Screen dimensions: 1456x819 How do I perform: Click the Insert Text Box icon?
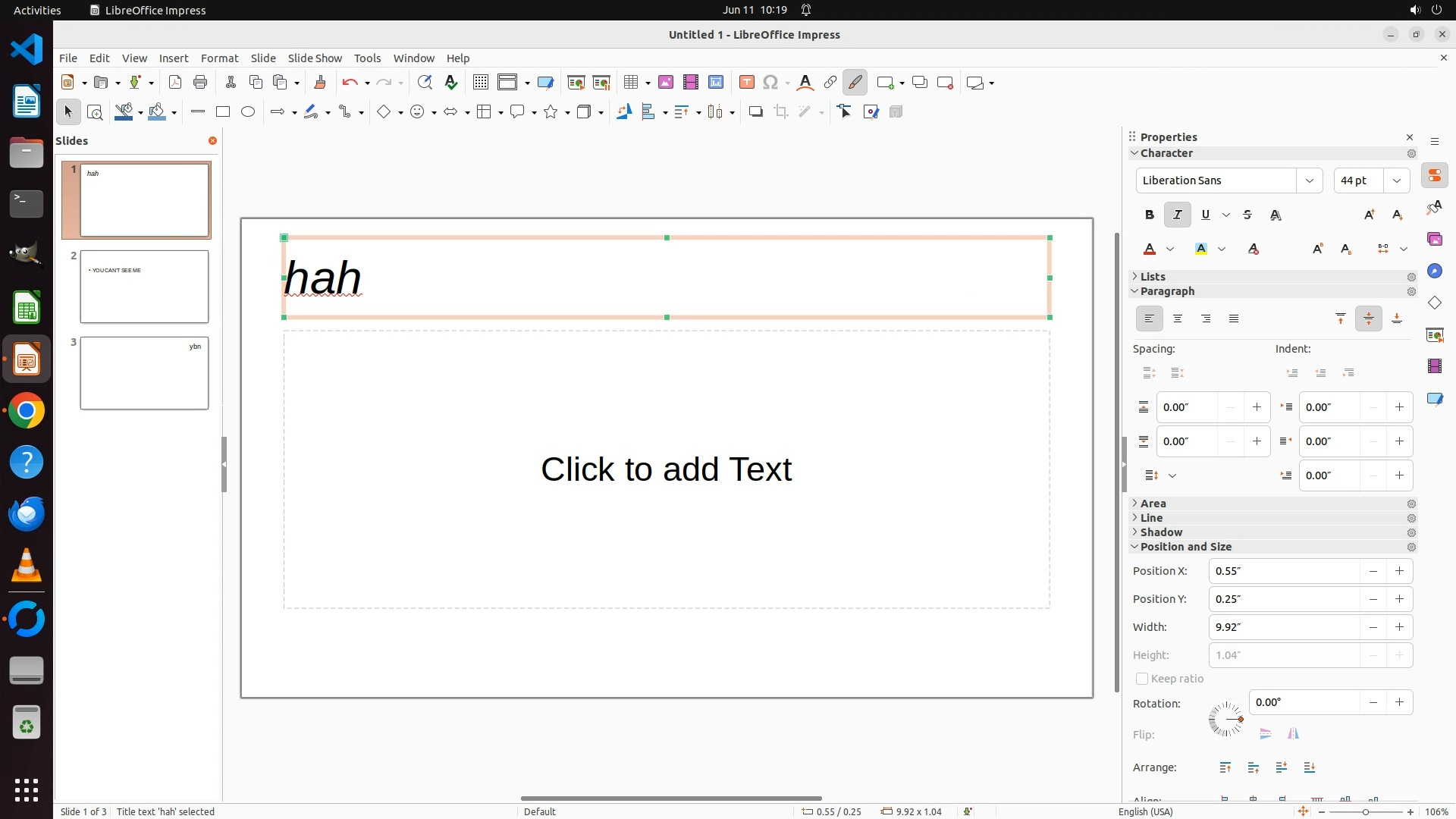click(x=746, y=83)
